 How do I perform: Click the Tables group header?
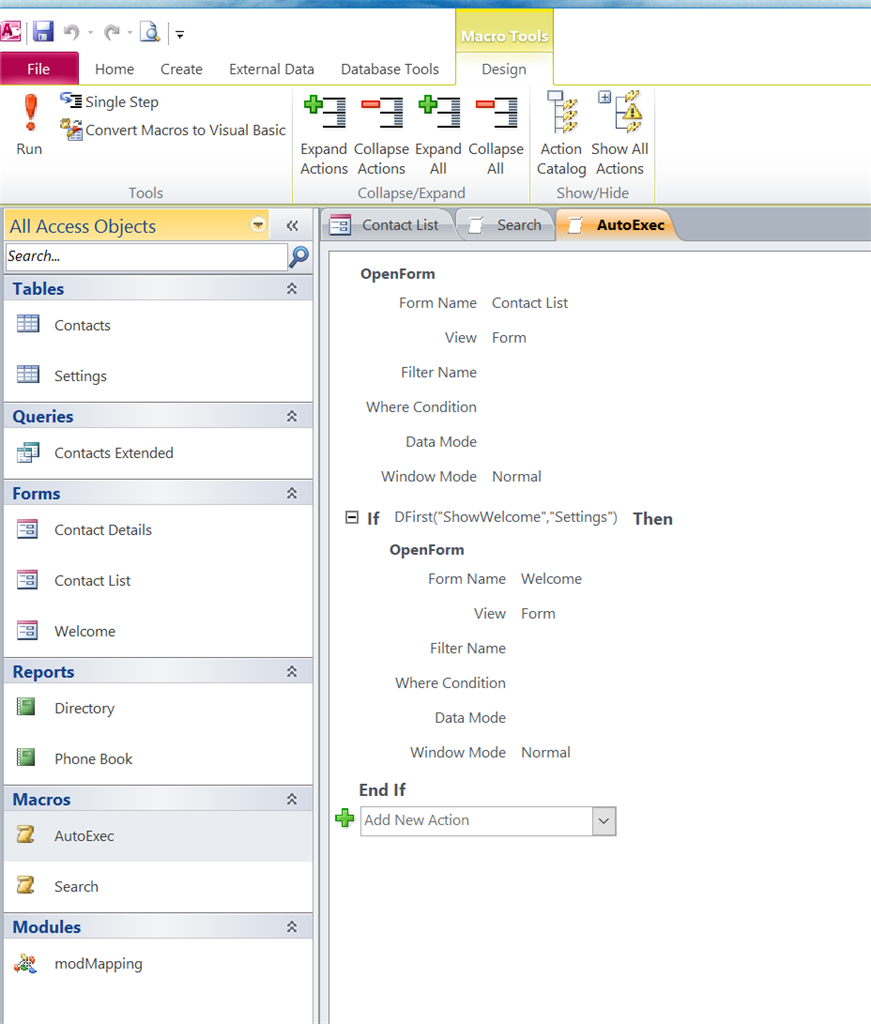click(158, 289)
